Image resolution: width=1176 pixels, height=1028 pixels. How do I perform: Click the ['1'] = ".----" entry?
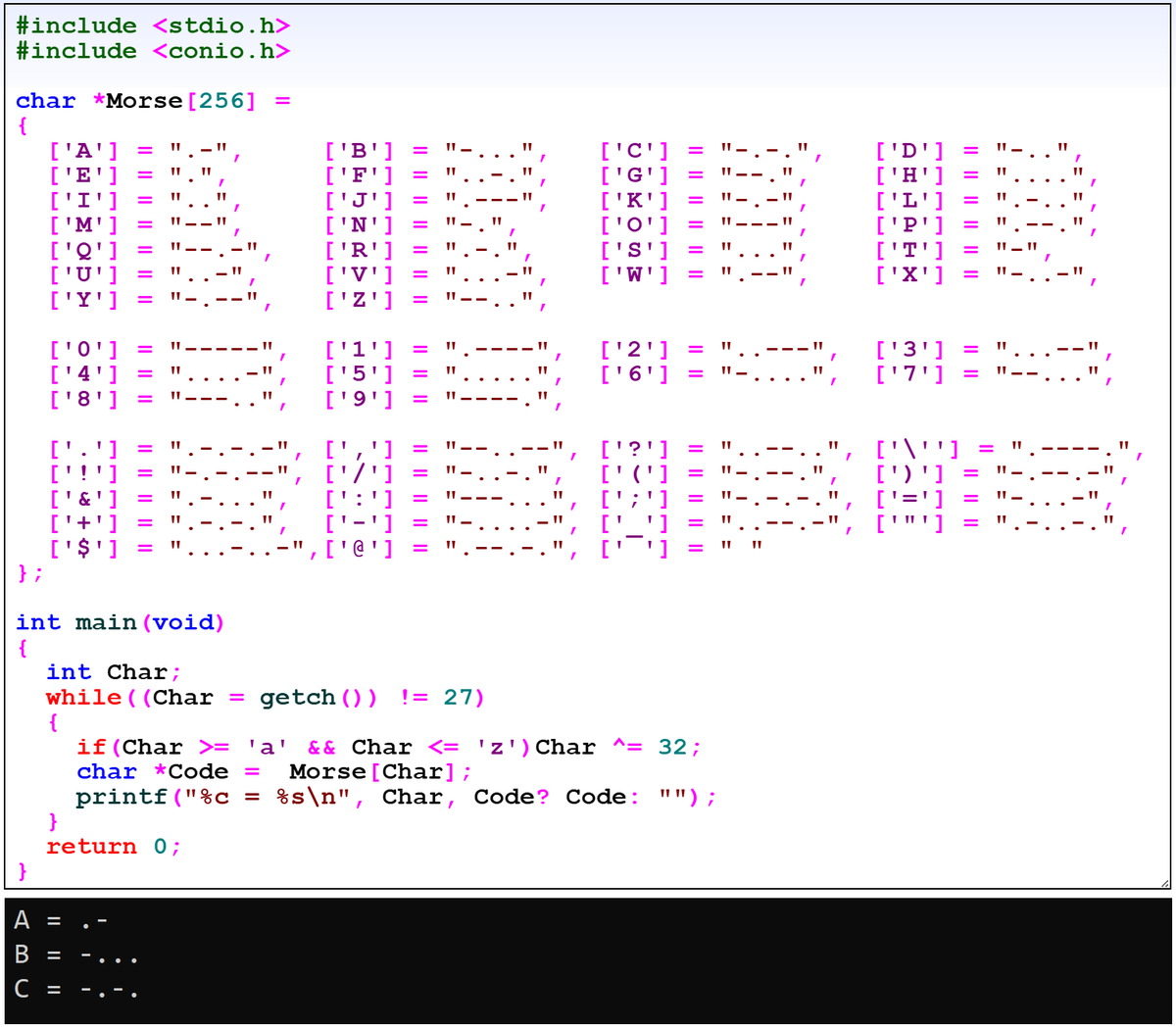(x=444, y=350)
